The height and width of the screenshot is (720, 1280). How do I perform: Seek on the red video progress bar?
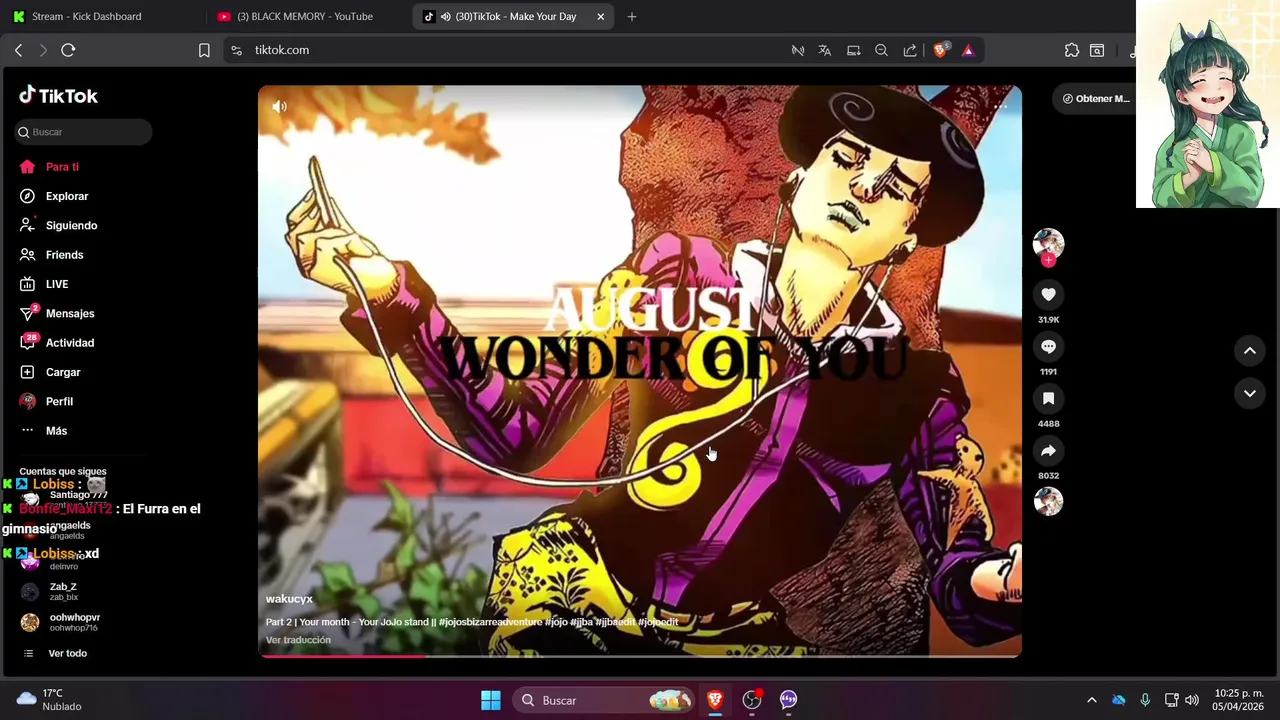(640, 656)
